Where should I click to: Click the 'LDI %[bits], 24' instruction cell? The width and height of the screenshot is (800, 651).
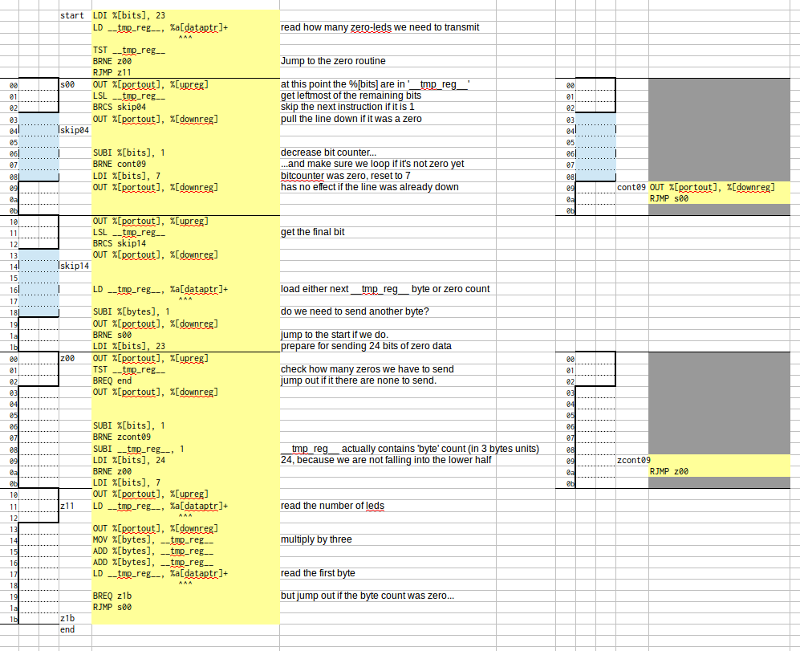pos(129,460)
